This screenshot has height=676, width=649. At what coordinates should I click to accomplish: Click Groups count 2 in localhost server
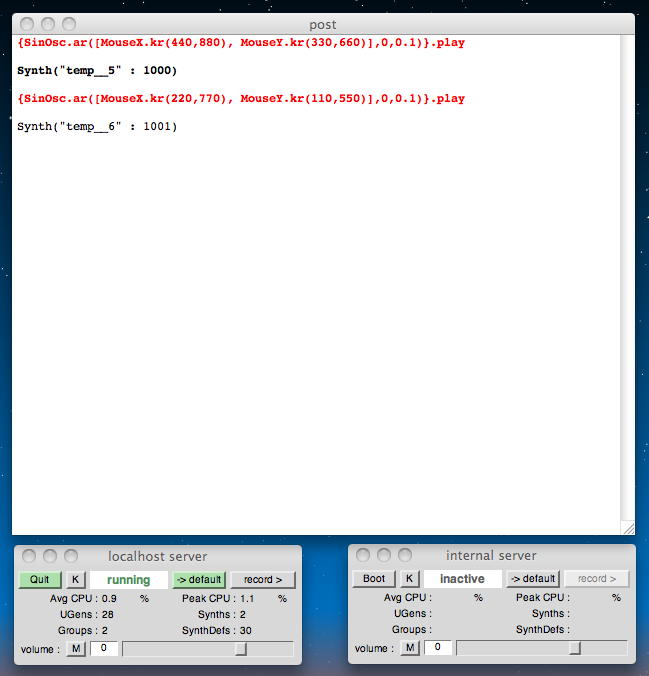click(105, 630)
